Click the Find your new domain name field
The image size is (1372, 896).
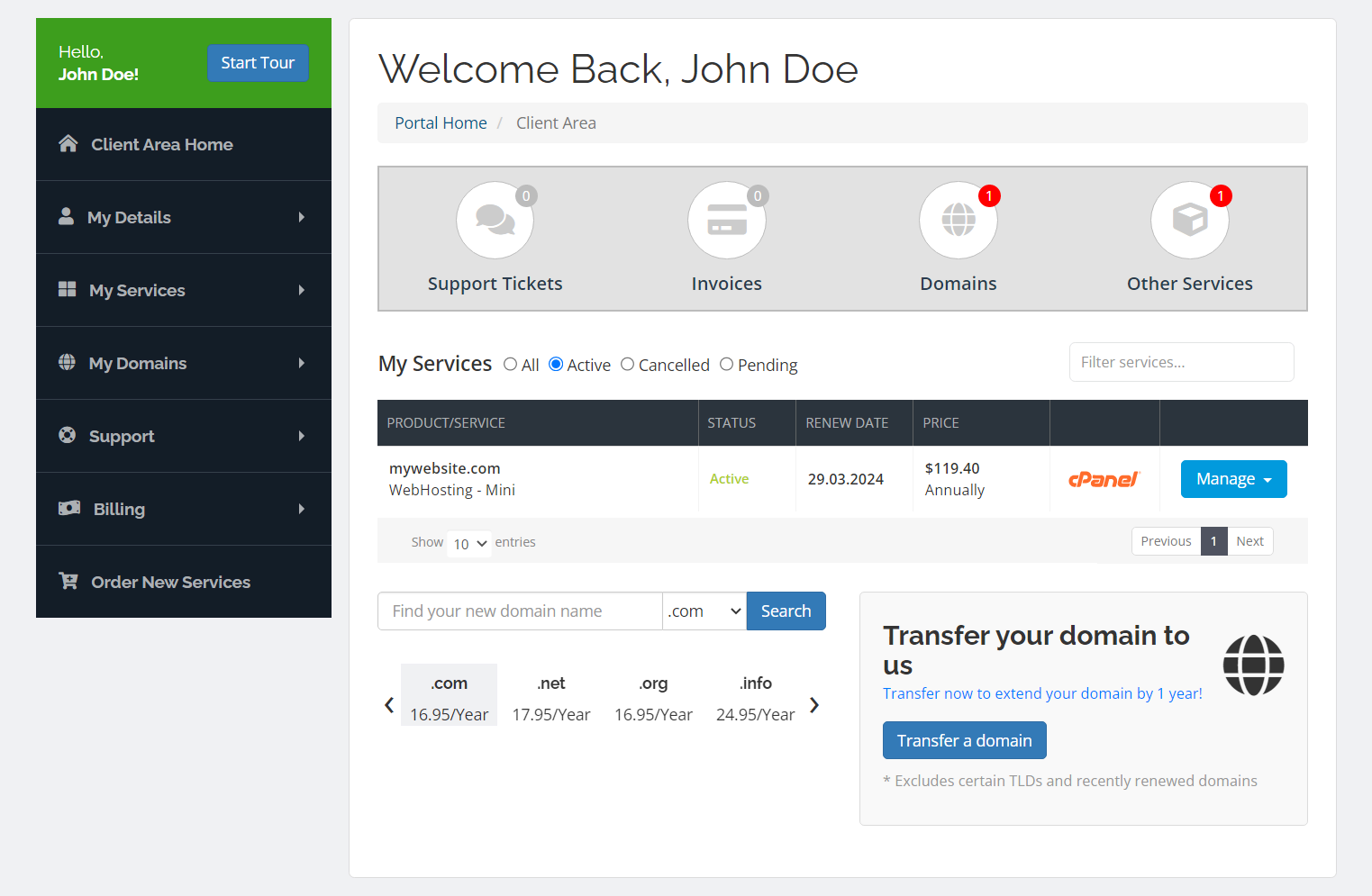520,611
